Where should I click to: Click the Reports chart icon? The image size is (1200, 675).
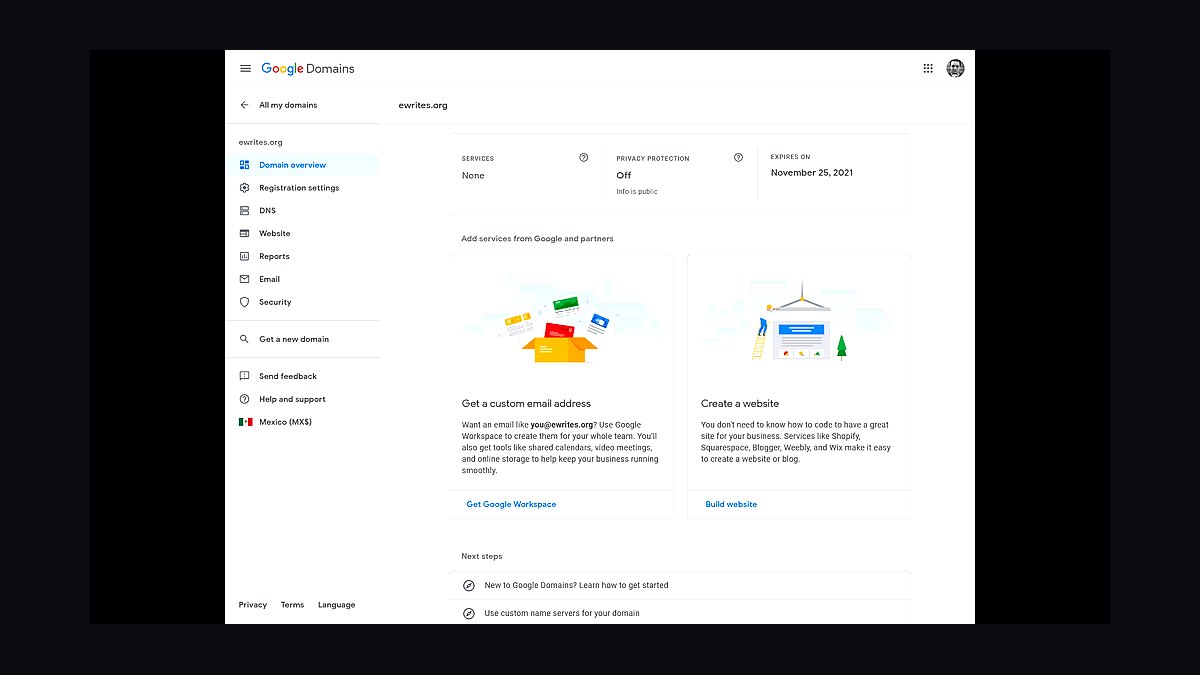pyautogui.click(x=244, y=257)
